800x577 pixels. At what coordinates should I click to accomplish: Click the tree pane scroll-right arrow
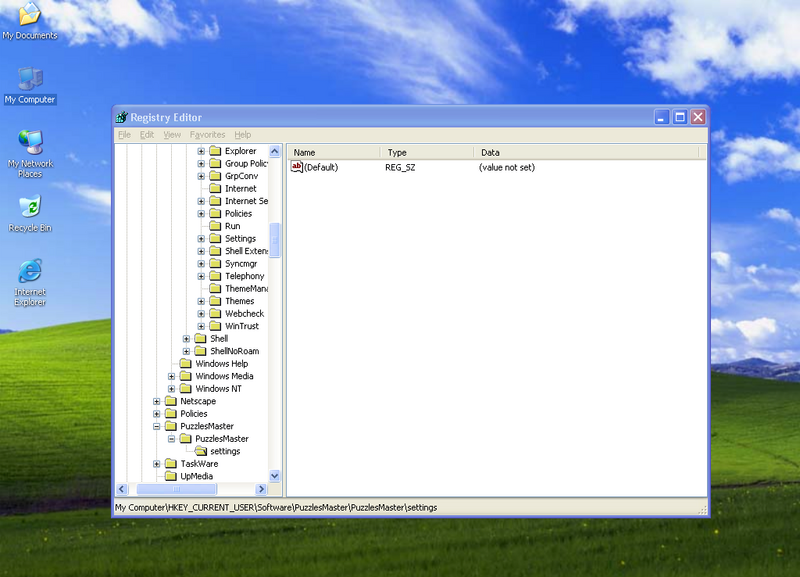click(x=261, y=489)
